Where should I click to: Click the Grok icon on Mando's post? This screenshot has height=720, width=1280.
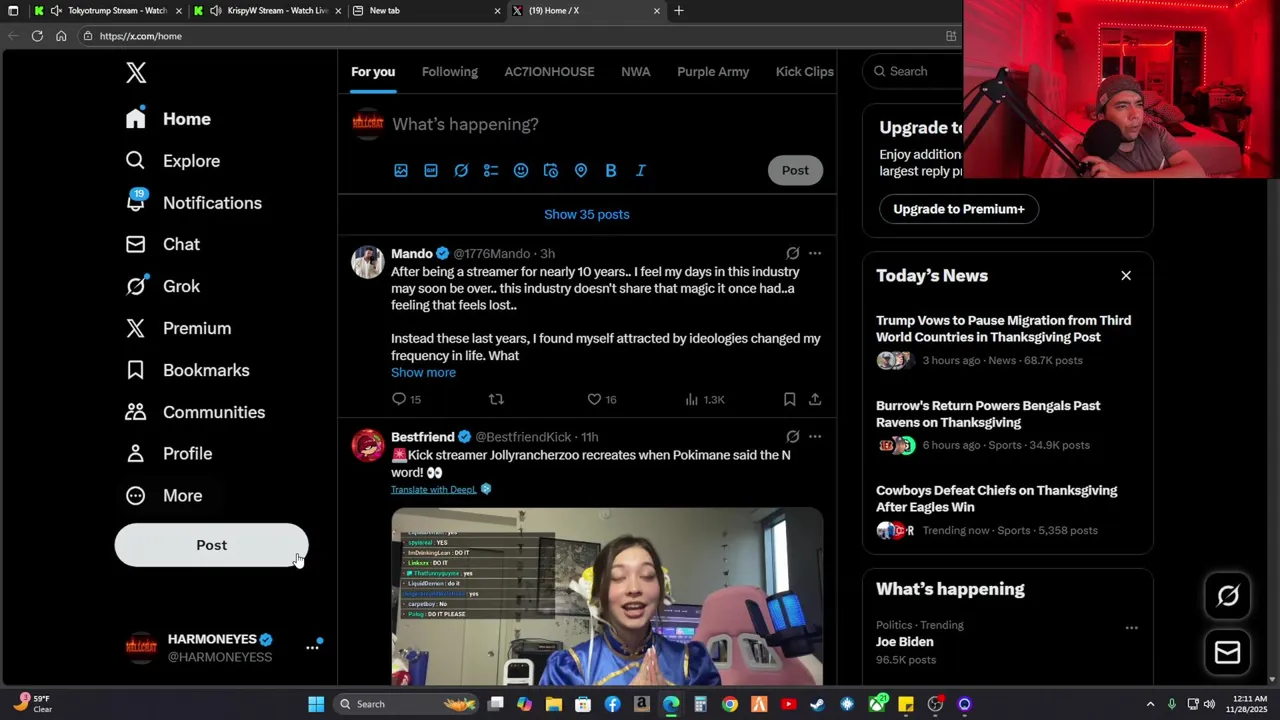click(792, 253)
